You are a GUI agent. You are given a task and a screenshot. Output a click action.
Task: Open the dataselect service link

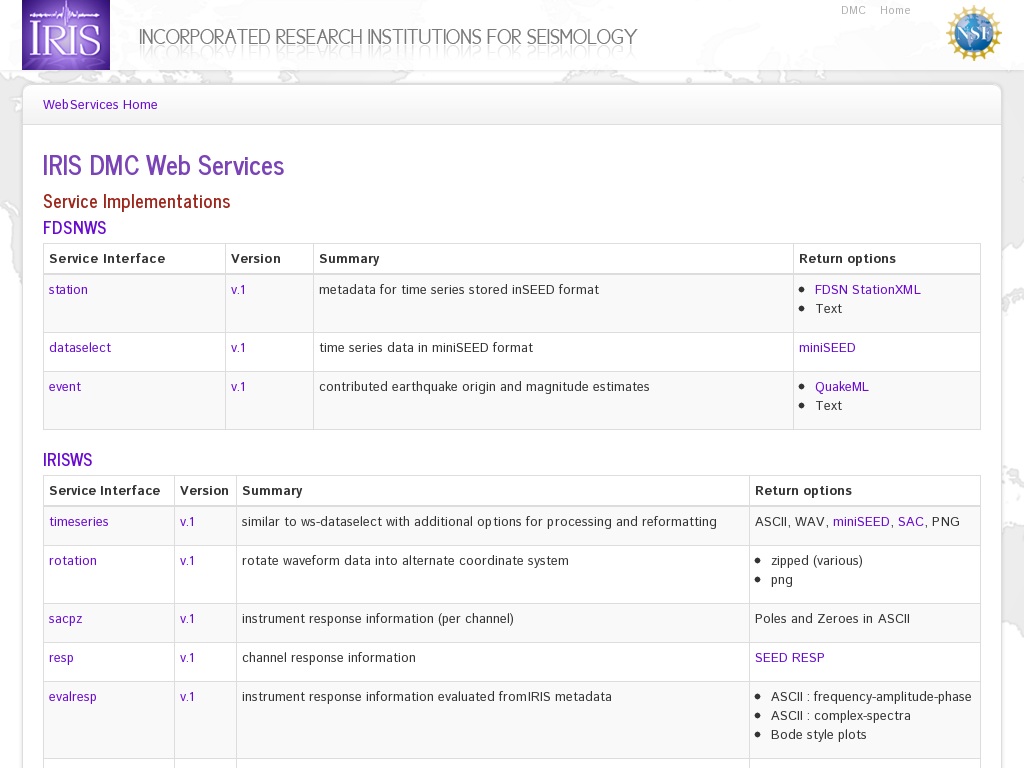[80, 348]
